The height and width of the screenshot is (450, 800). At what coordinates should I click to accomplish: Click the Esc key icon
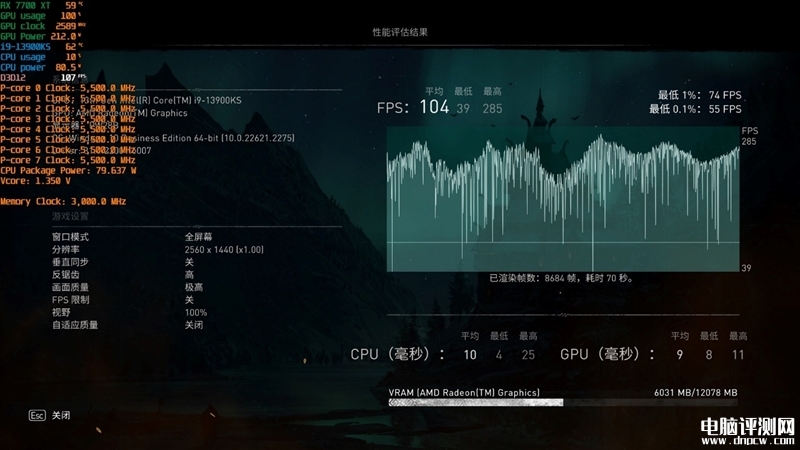pos(37,415)
